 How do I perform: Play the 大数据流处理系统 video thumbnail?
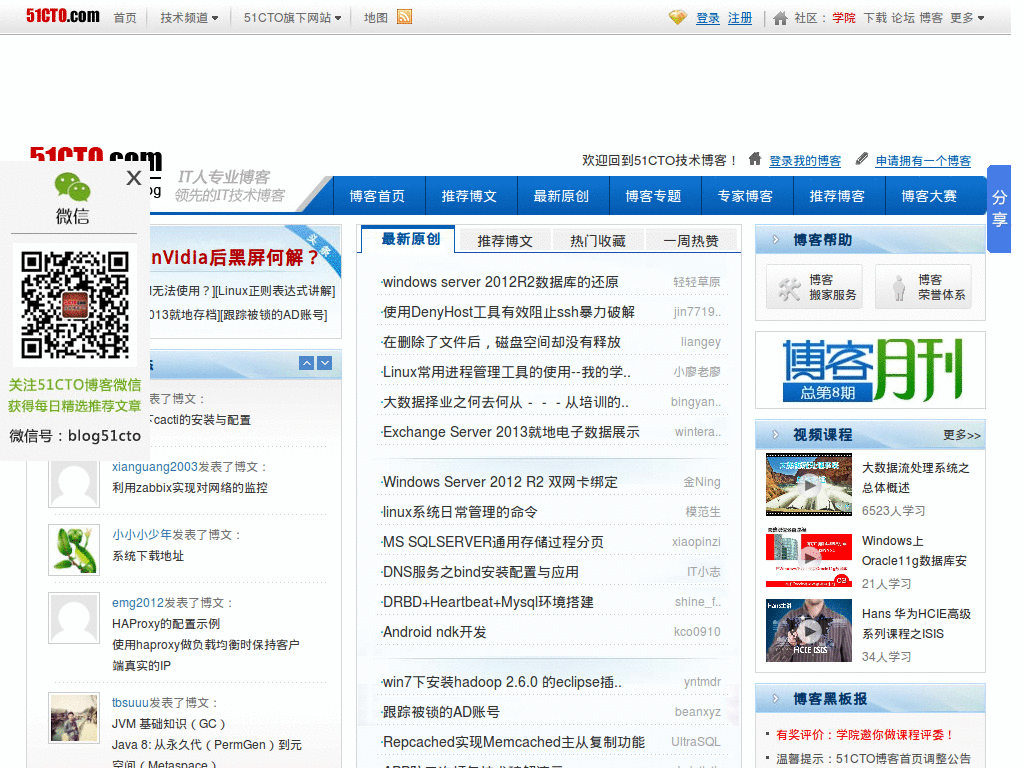click(808, 485)
